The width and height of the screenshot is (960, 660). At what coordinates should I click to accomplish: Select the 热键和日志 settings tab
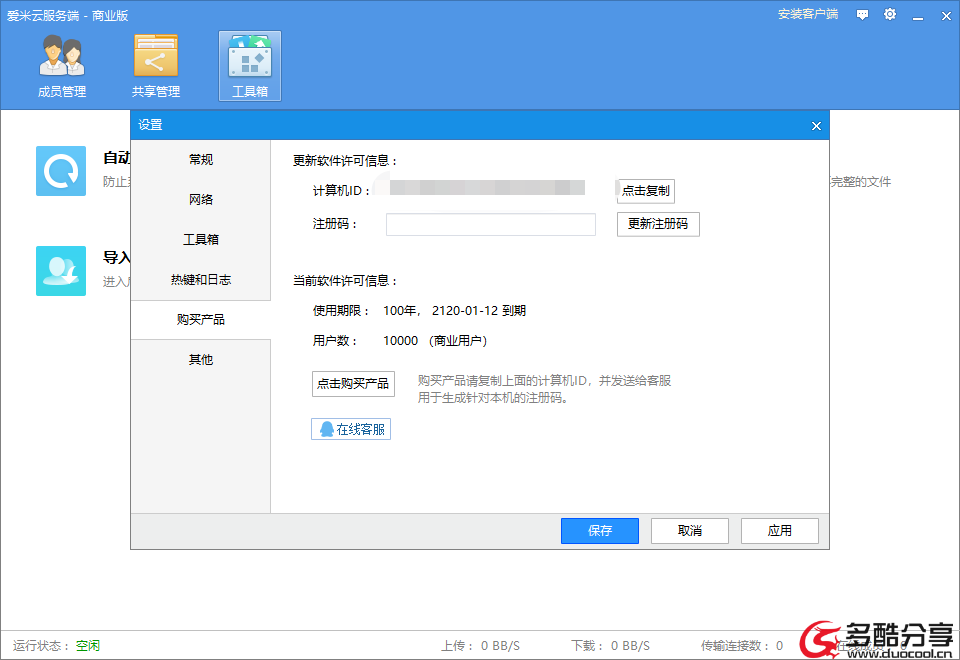coord(201,280)
